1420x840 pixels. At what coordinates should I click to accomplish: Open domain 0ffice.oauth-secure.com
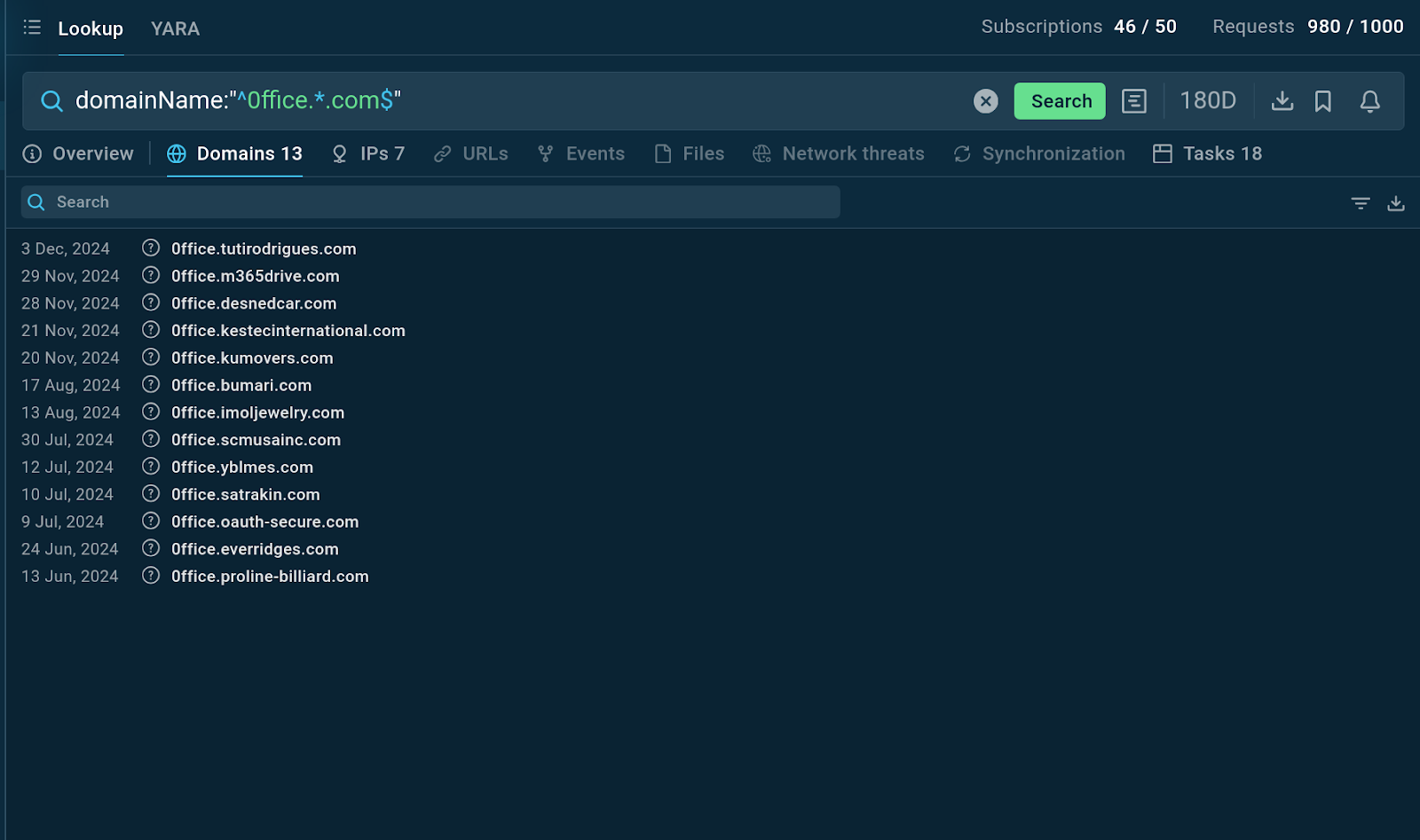(264, 522)
